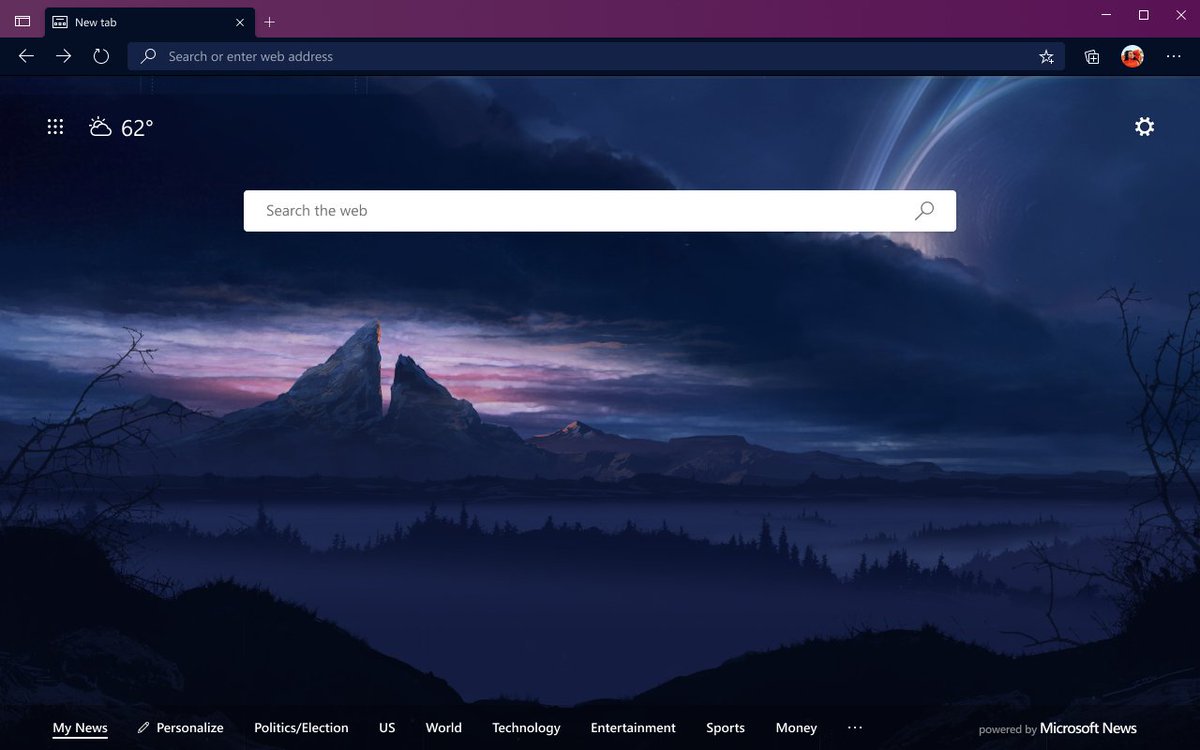This screenshot has width=1200, height=750.
Task: Open the app launcher grid icon
Action: (x=55, y=126)
